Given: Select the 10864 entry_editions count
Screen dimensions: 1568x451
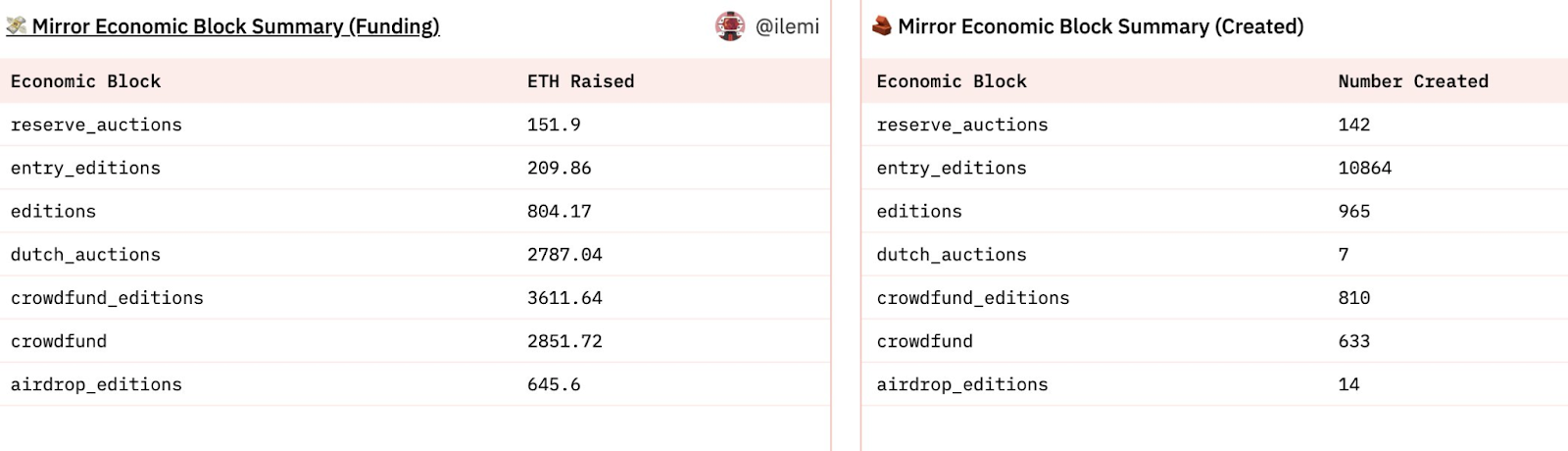Looking at the screenshot, I should [x=1364, y=168].
